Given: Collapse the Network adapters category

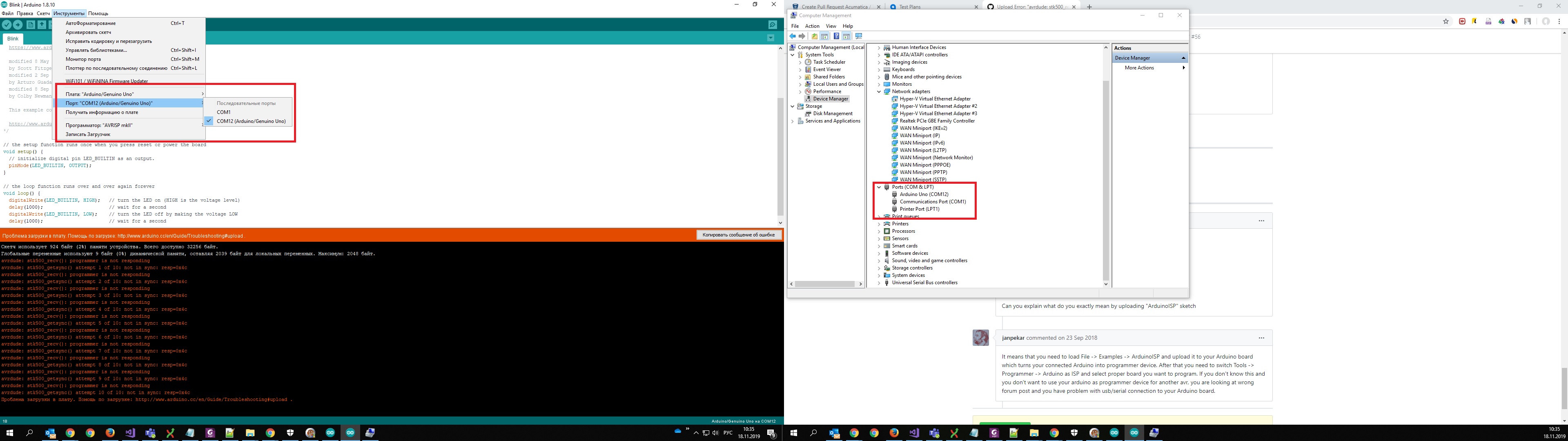Looking at the screenshot, I should tap(879, 91).
